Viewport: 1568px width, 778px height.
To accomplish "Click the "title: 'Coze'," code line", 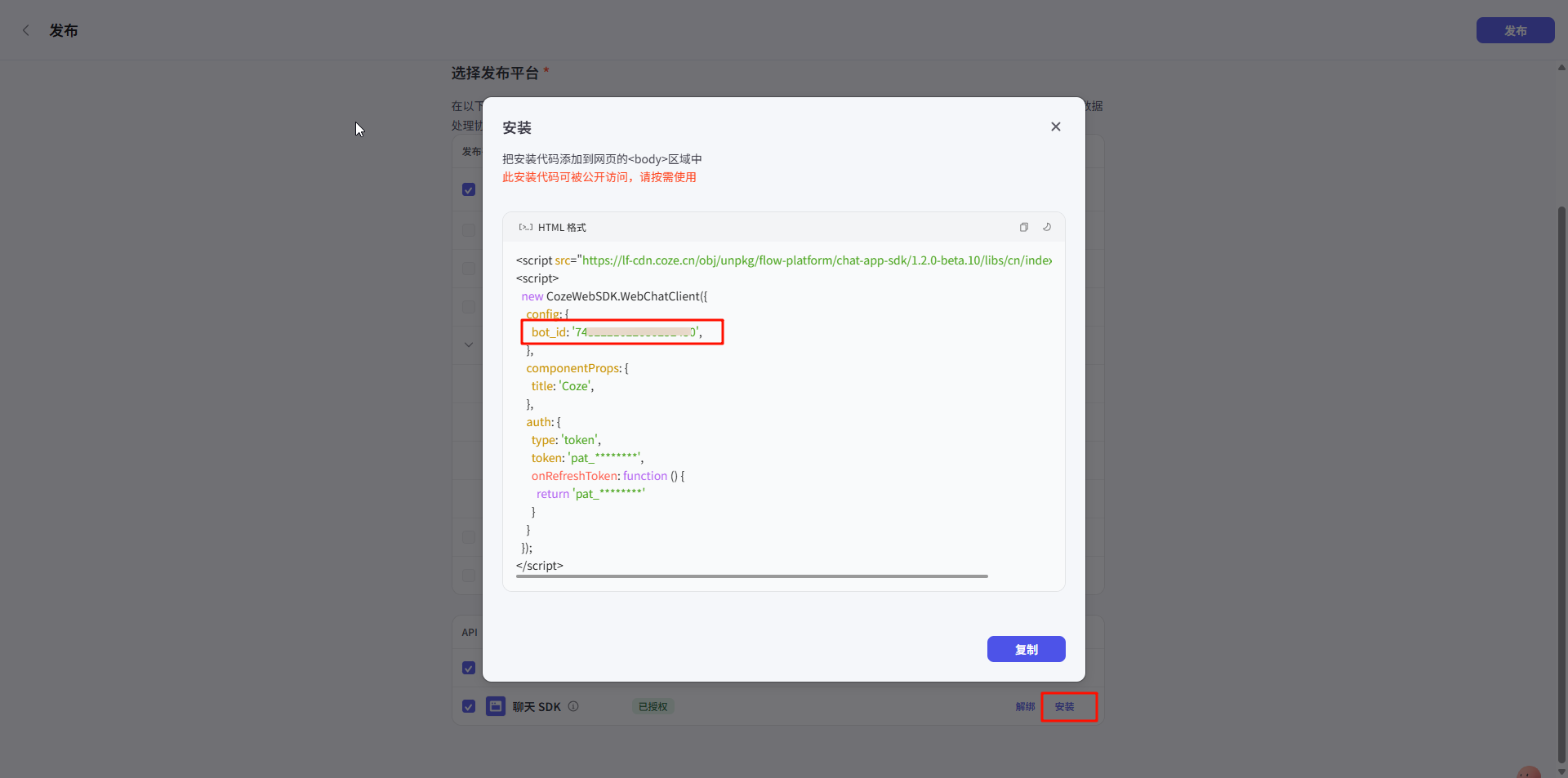I will 563,386.
